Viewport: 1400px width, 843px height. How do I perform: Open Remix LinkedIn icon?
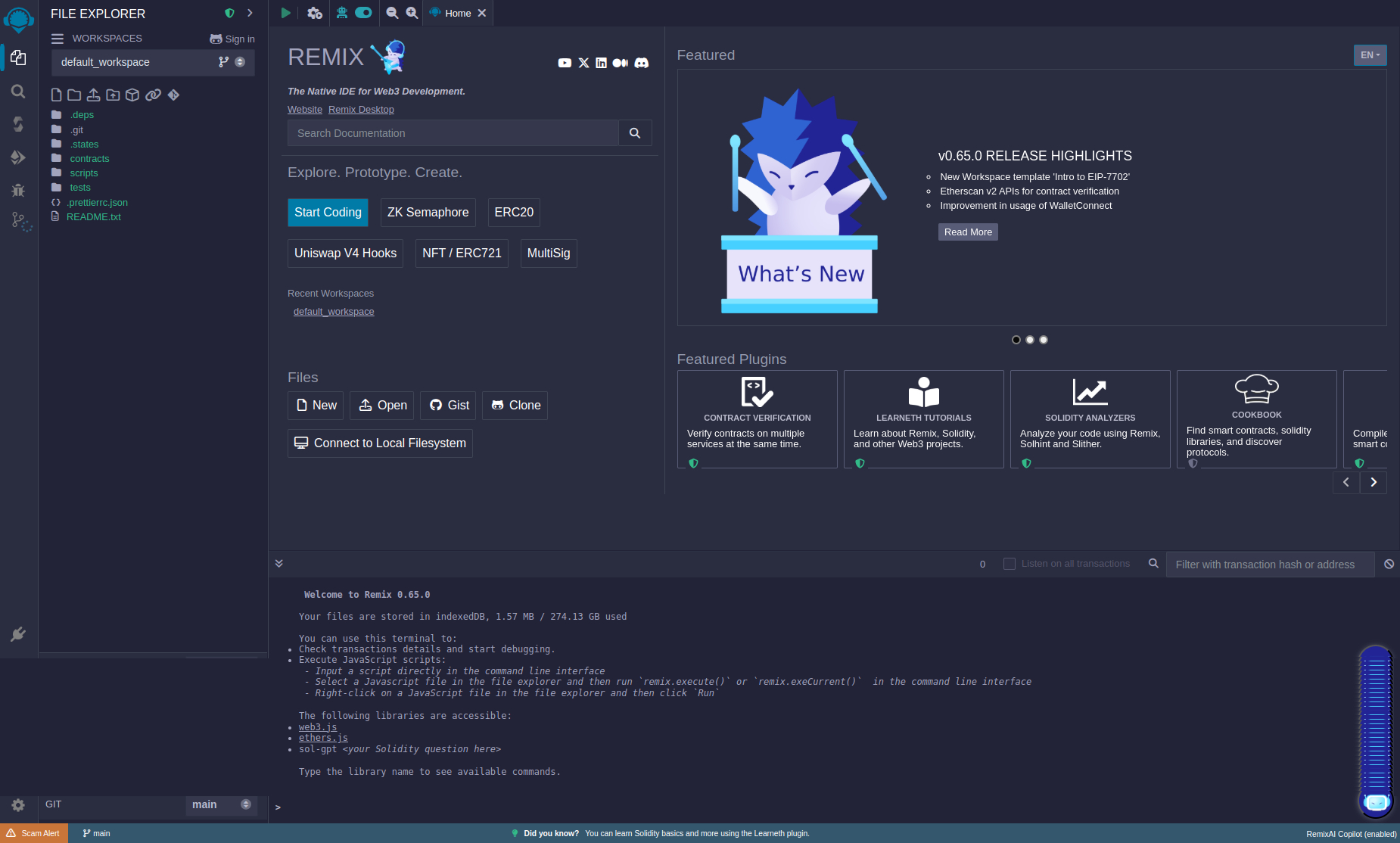[x=601, y=63]
